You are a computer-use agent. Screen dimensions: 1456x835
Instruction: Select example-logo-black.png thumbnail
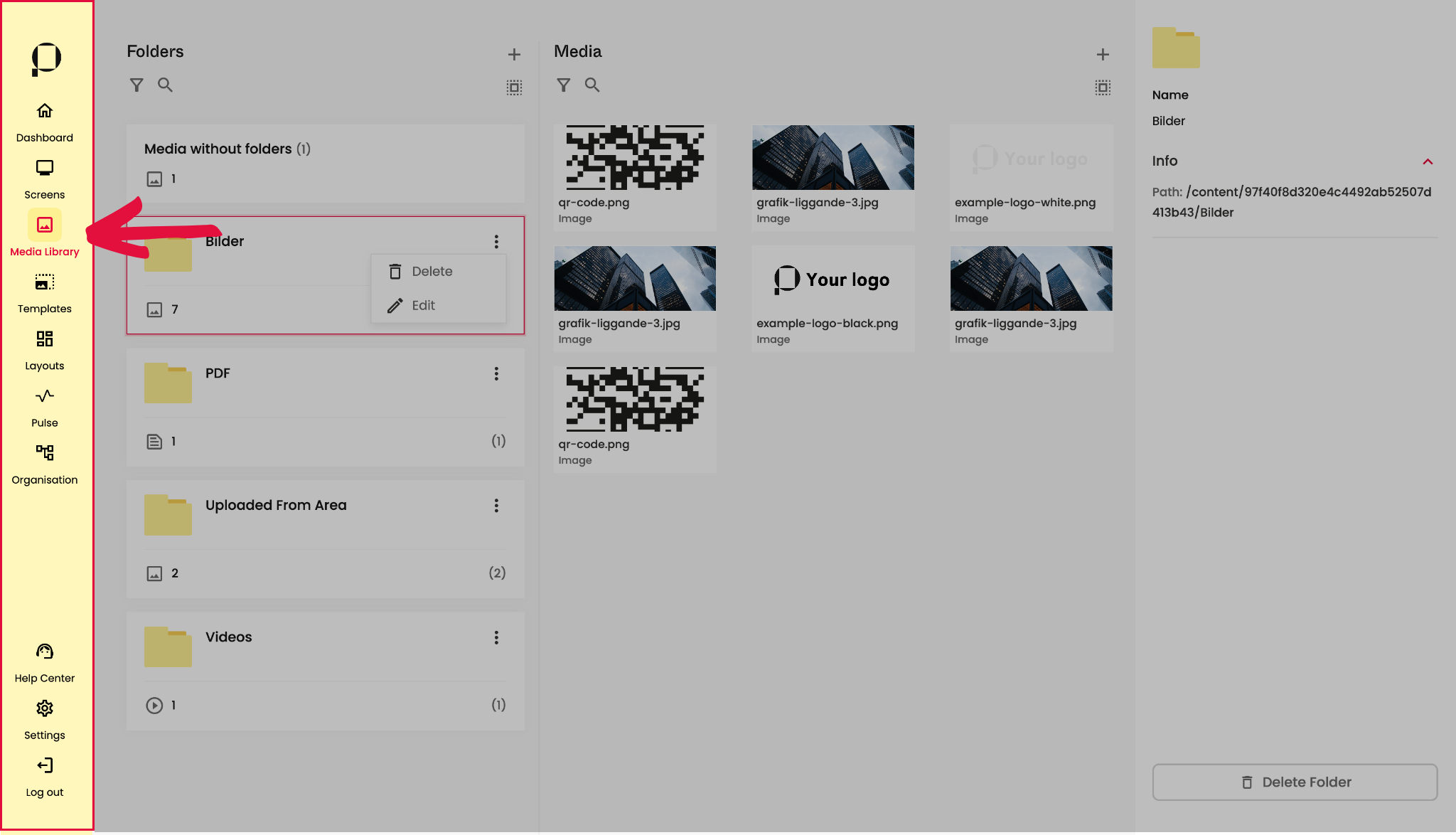click(833, 280)
